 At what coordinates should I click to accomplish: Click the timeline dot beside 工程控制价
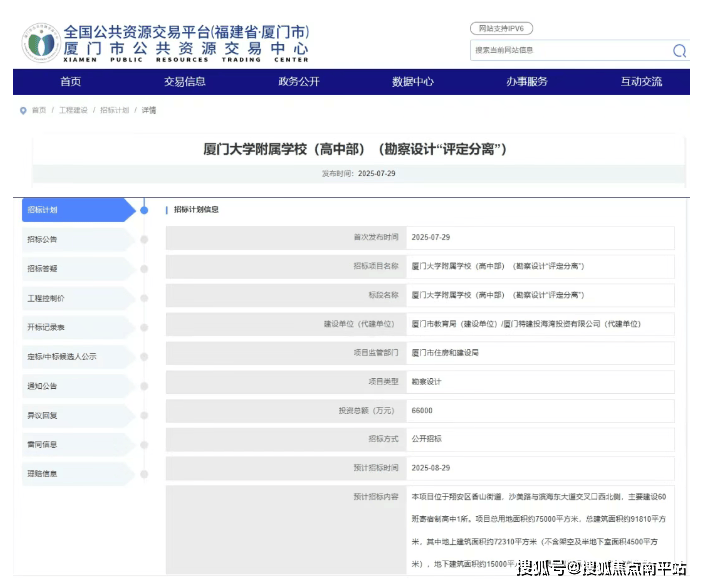pyautogui.click(x=144, y=298)
